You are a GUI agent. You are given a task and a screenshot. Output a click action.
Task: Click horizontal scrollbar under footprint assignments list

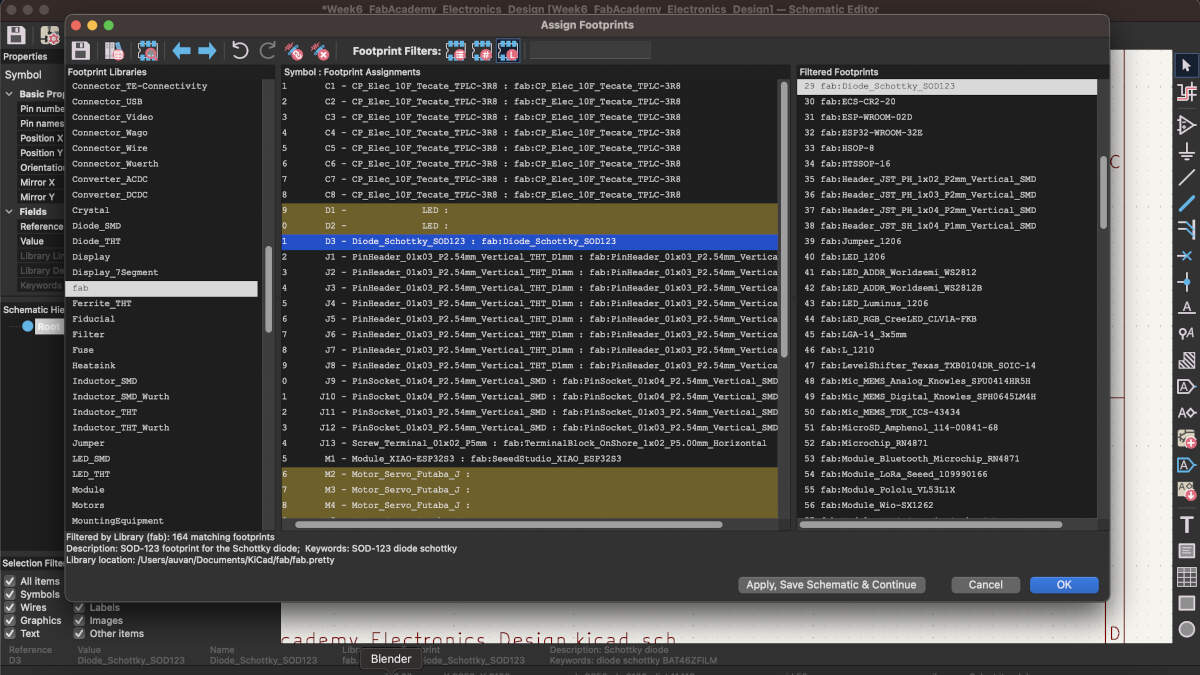pyautogui.click(x=509, y=525)
